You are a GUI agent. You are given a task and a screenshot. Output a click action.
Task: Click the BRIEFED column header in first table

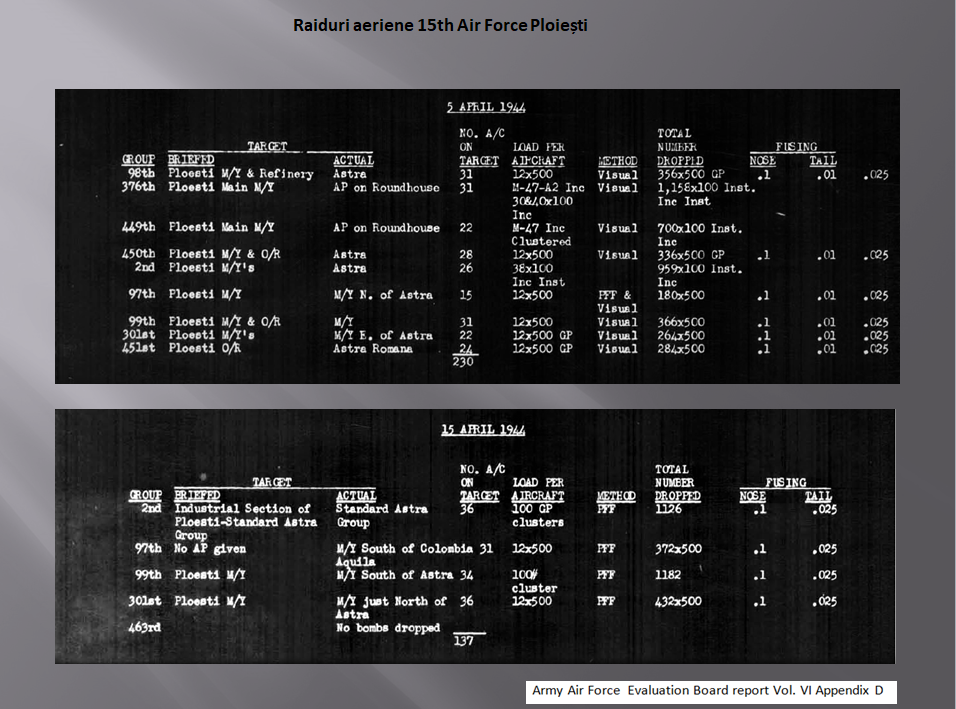[191, 160]
